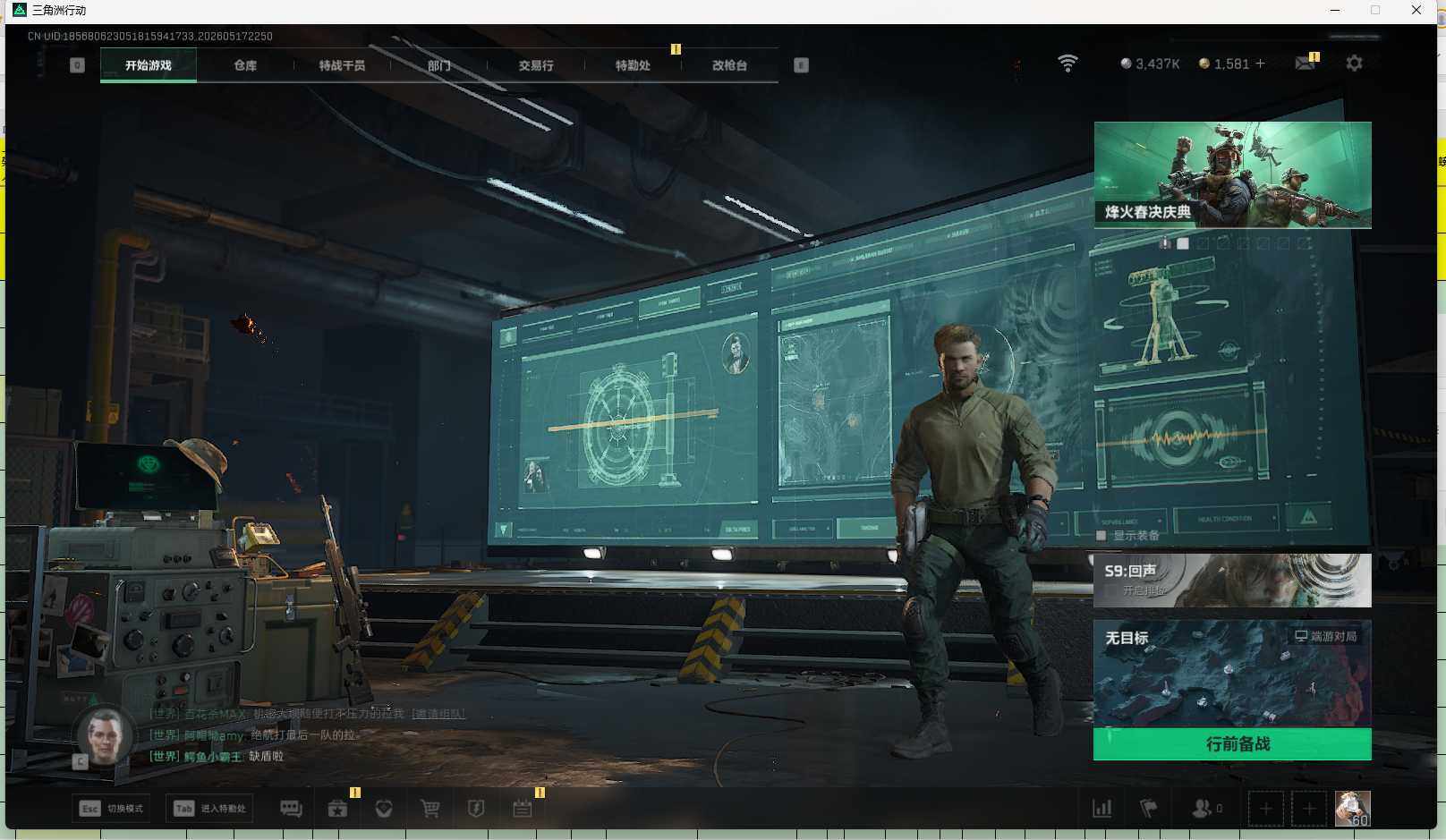The height and width of the screenshot is (840, 1446).
Task: Click the first empty teammate plus slot
Action: pyautogui.click(x=1266, y=810)
